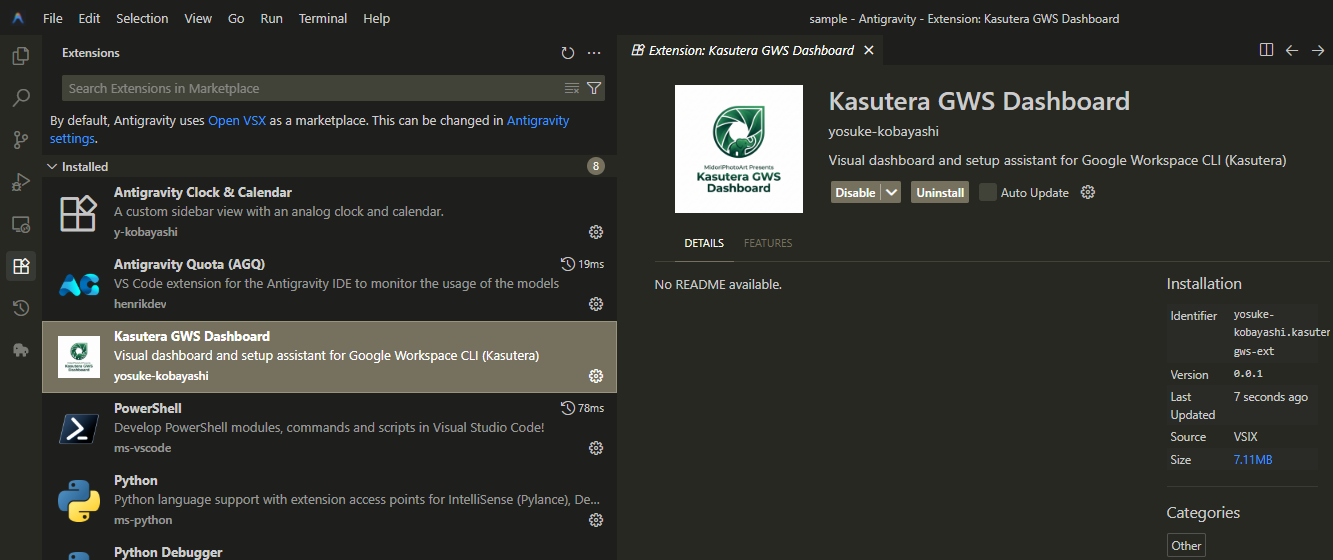Open the Search view in activity bar
Image resolution: width=1333 pixels, height=560 pixels.
[20, 98]
